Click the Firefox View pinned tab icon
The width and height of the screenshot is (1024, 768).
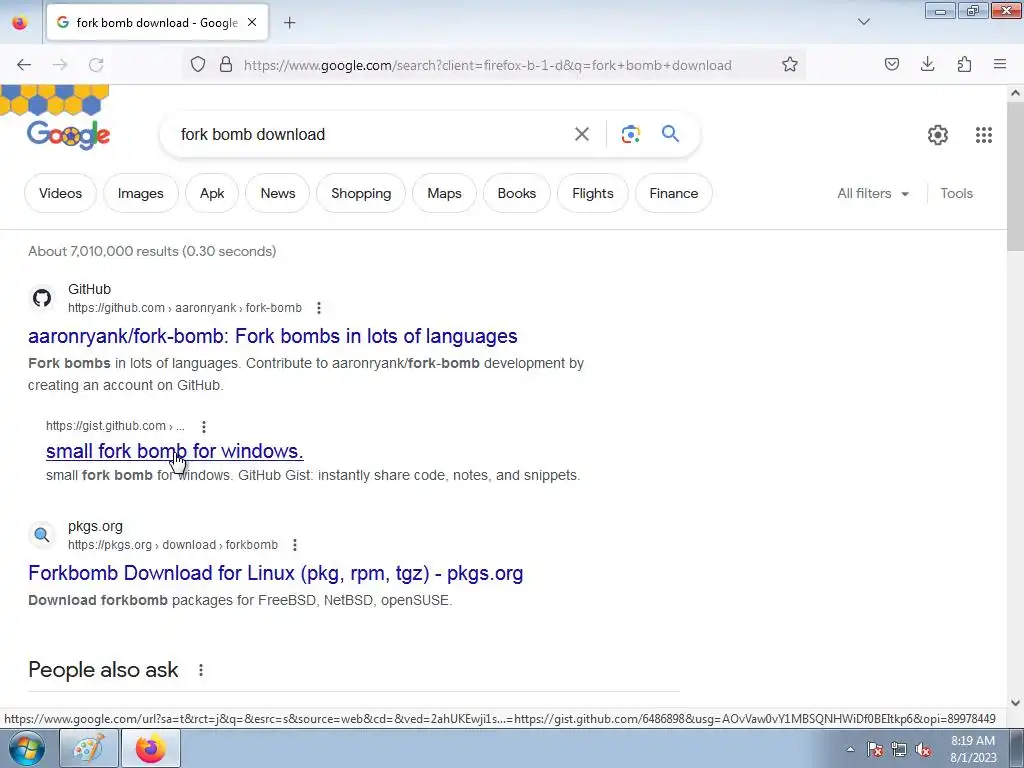[20, 23]
